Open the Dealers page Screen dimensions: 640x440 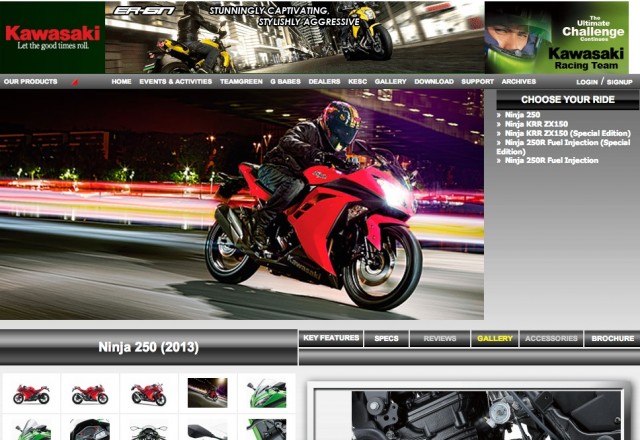click(x=324, y=82)
